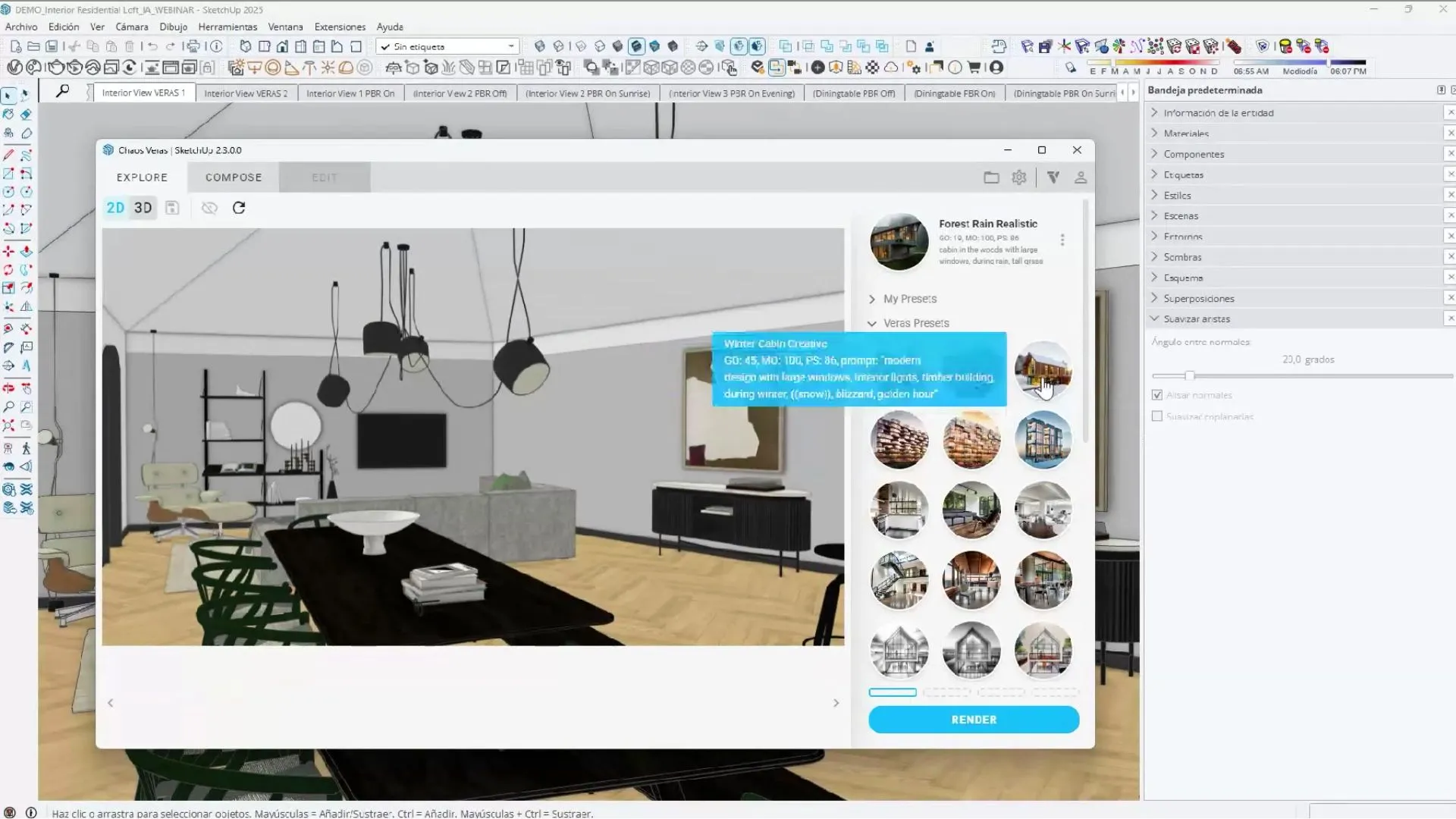The image size is (1456, 819).
Task: Enable the Suavizar coplanarias checkbox
Action: click(1157, 416)
